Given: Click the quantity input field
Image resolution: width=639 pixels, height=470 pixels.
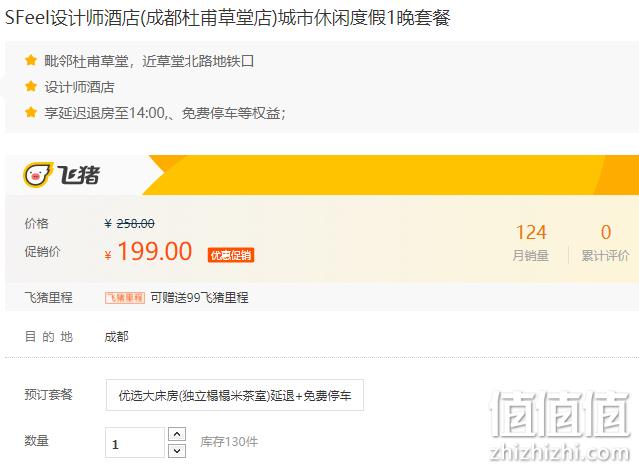Looking at the screenshot, I should click(135, 443).
